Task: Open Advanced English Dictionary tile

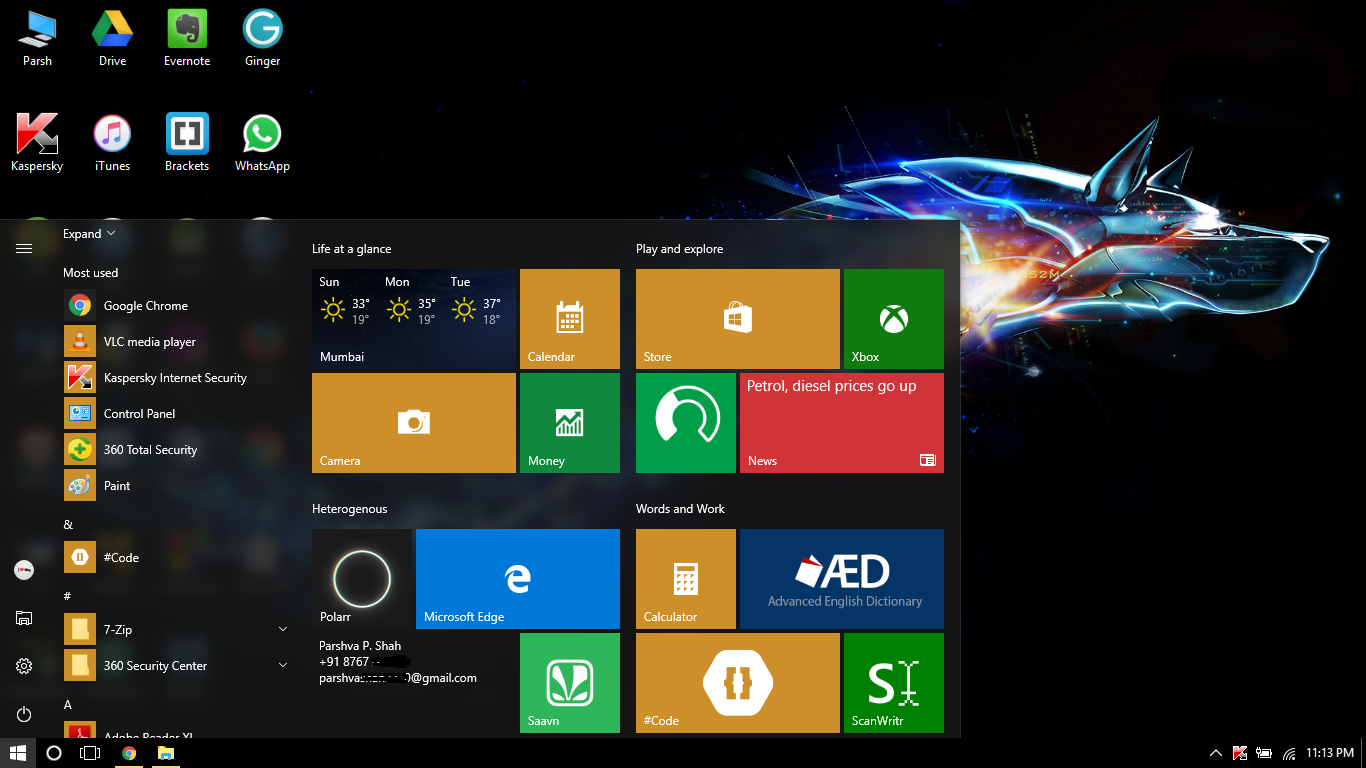Action: click(x=841, y=578)
